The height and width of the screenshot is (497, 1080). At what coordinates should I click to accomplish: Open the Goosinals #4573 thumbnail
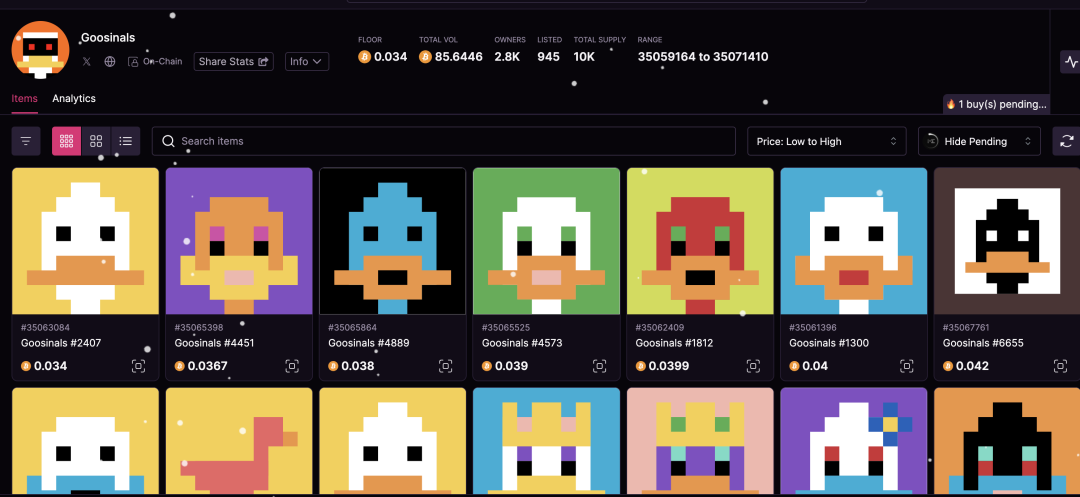(546, 241)
